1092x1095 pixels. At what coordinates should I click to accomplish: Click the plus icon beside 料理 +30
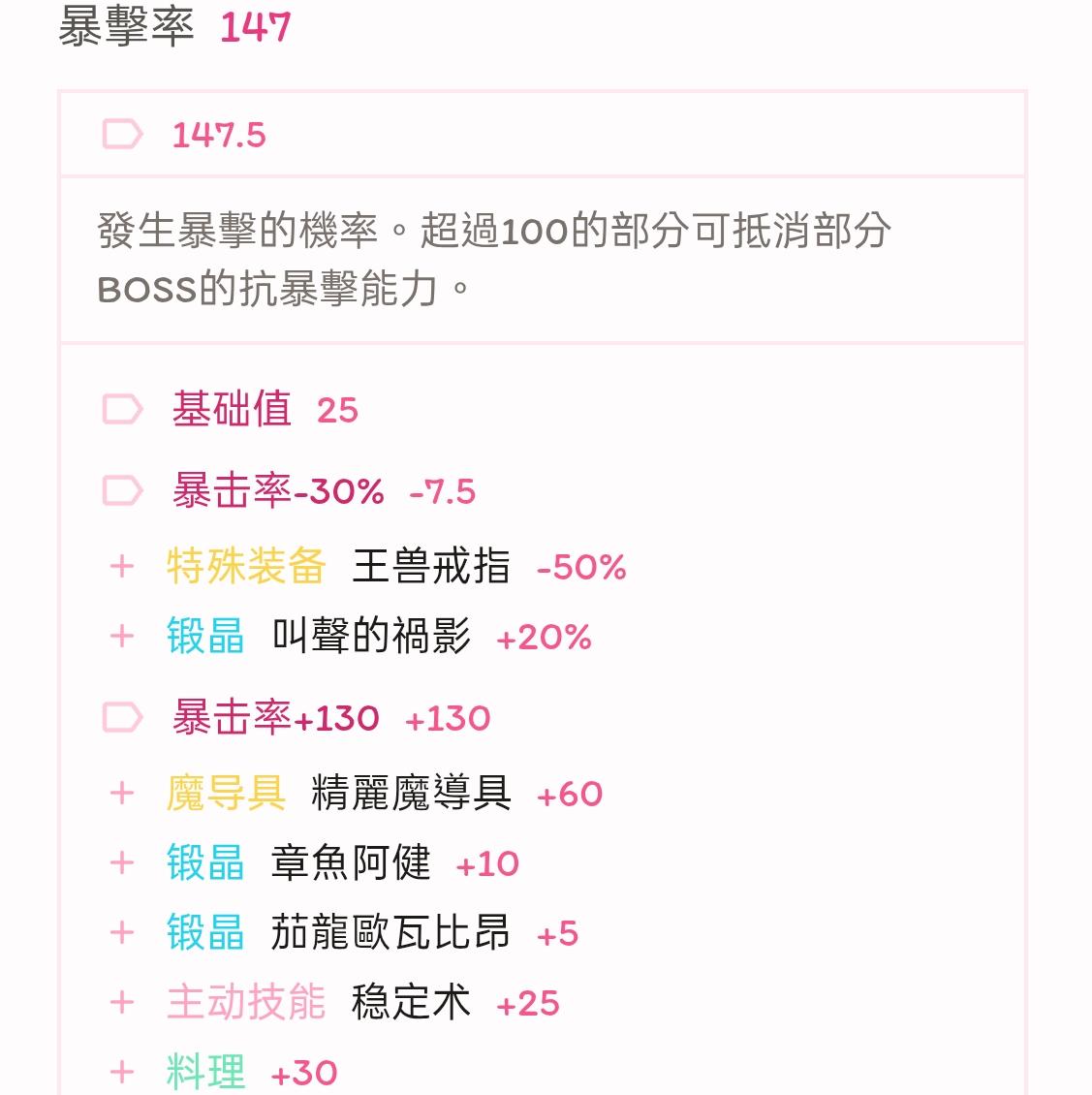point(122,1072)
